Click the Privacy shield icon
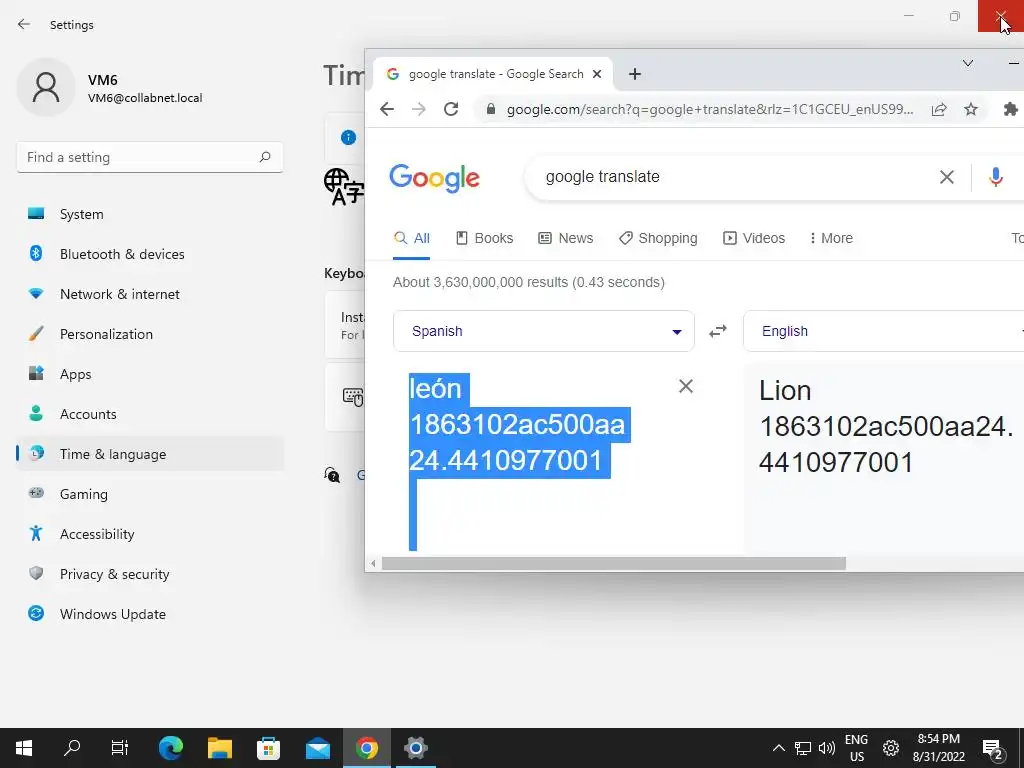Image resolution: width=1024 pixels, height=768 pixels. pyautogui.click(x=36, y=573)
